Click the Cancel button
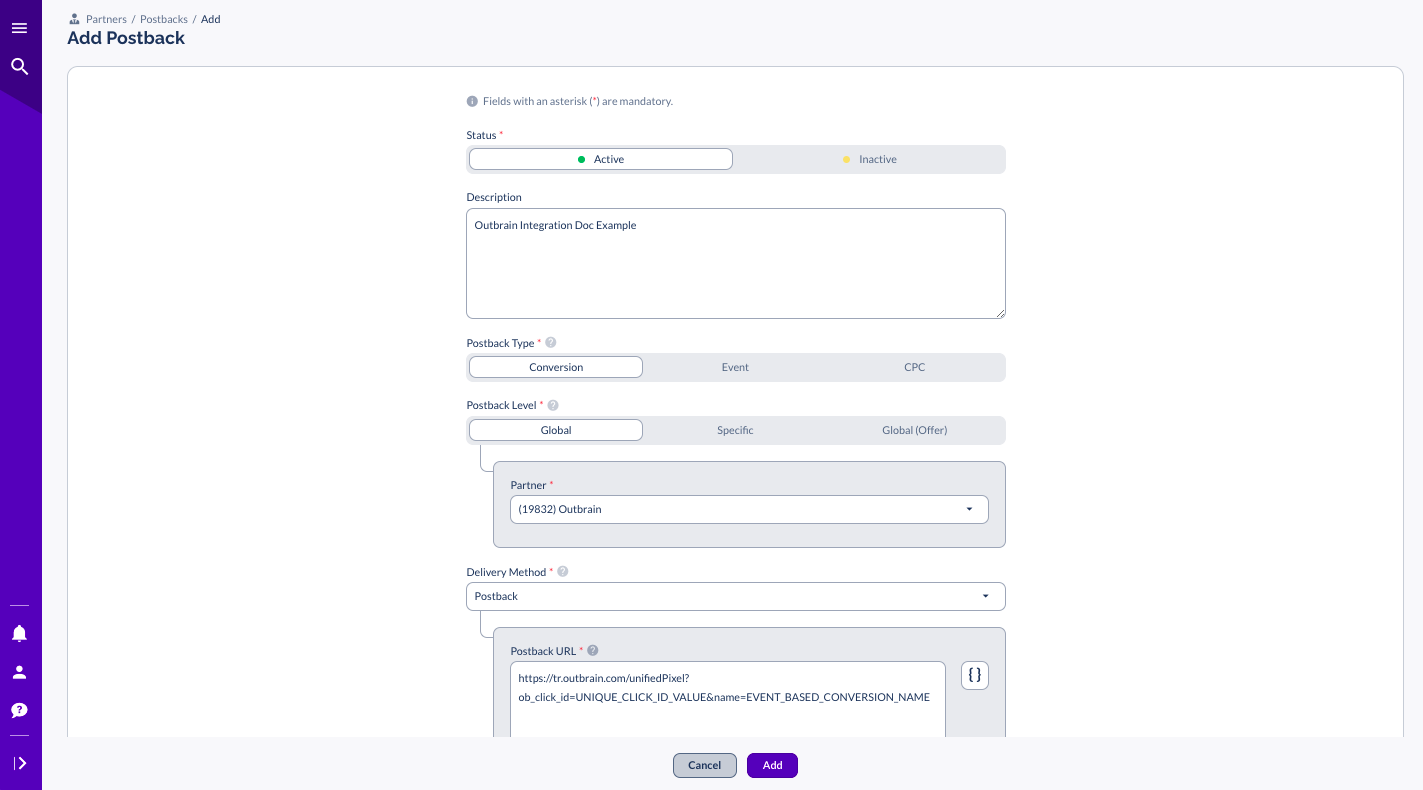The image size is (1423, 790). 705,765
